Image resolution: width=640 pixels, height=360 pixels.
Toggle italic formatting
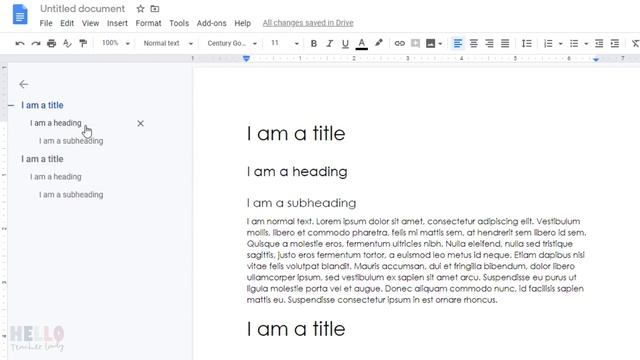pos(329,43)
